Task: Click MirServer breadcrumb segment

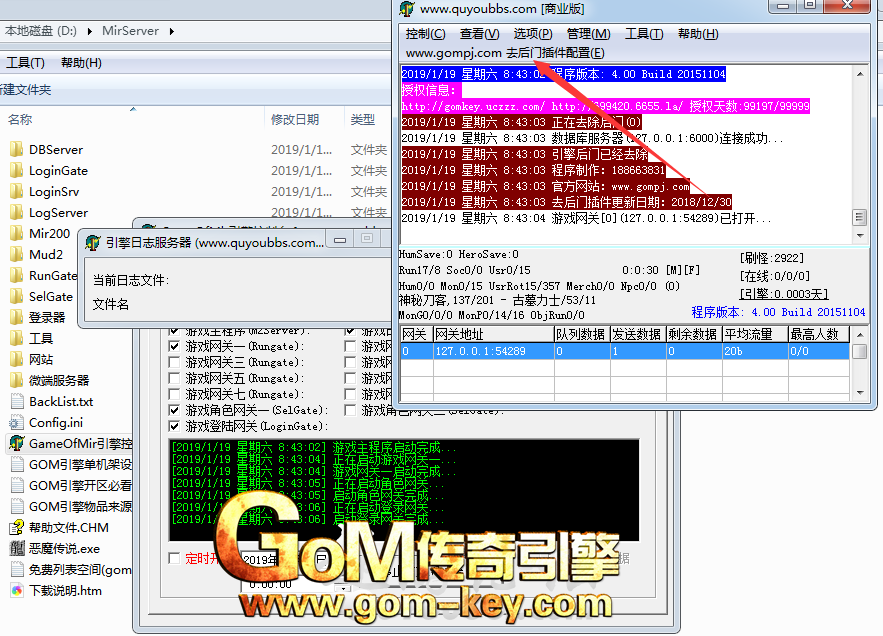Action: pos(130,31)
